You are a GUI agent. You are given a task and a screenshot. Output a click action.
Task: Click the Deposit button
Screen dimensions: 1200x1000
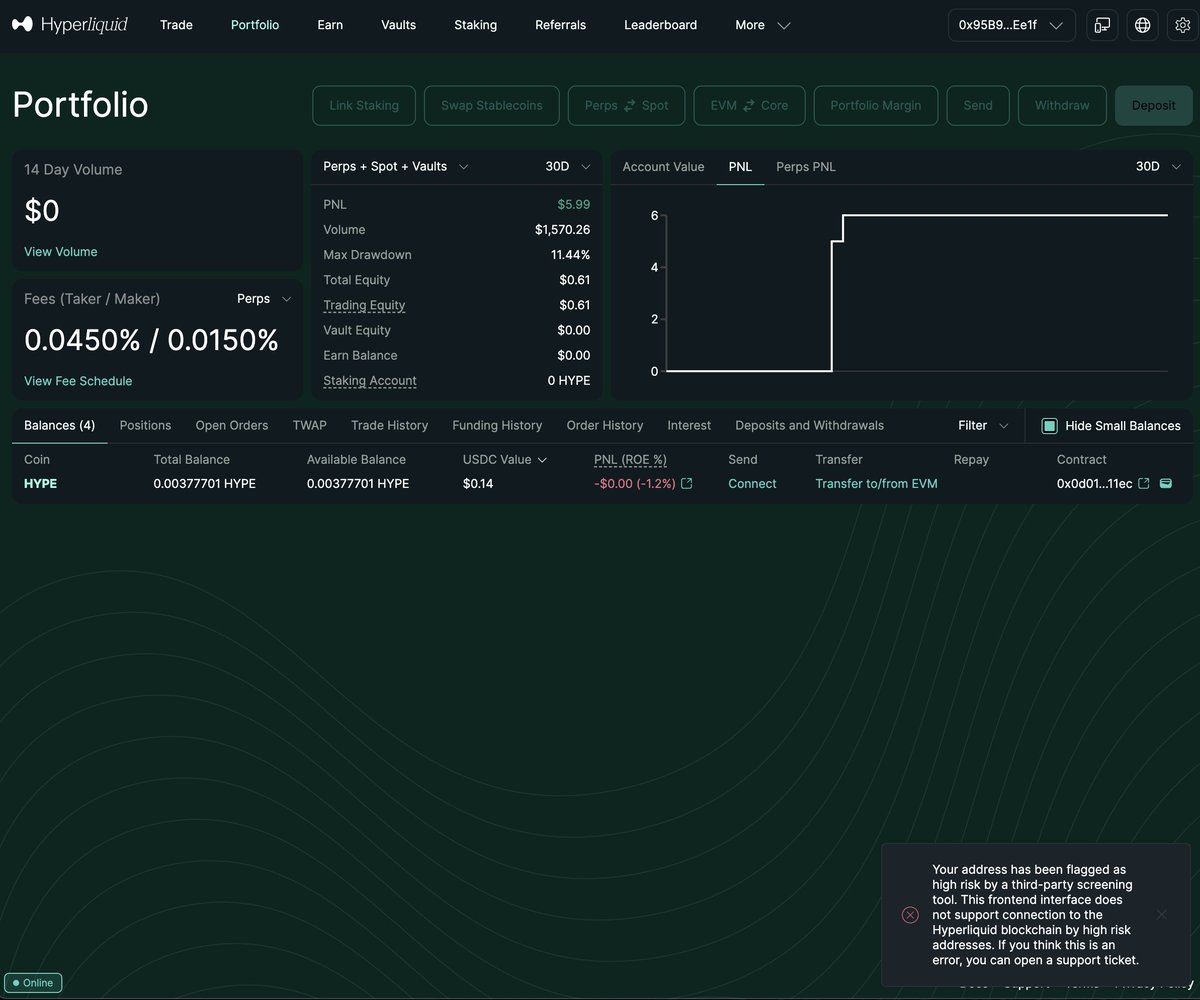1153,106
